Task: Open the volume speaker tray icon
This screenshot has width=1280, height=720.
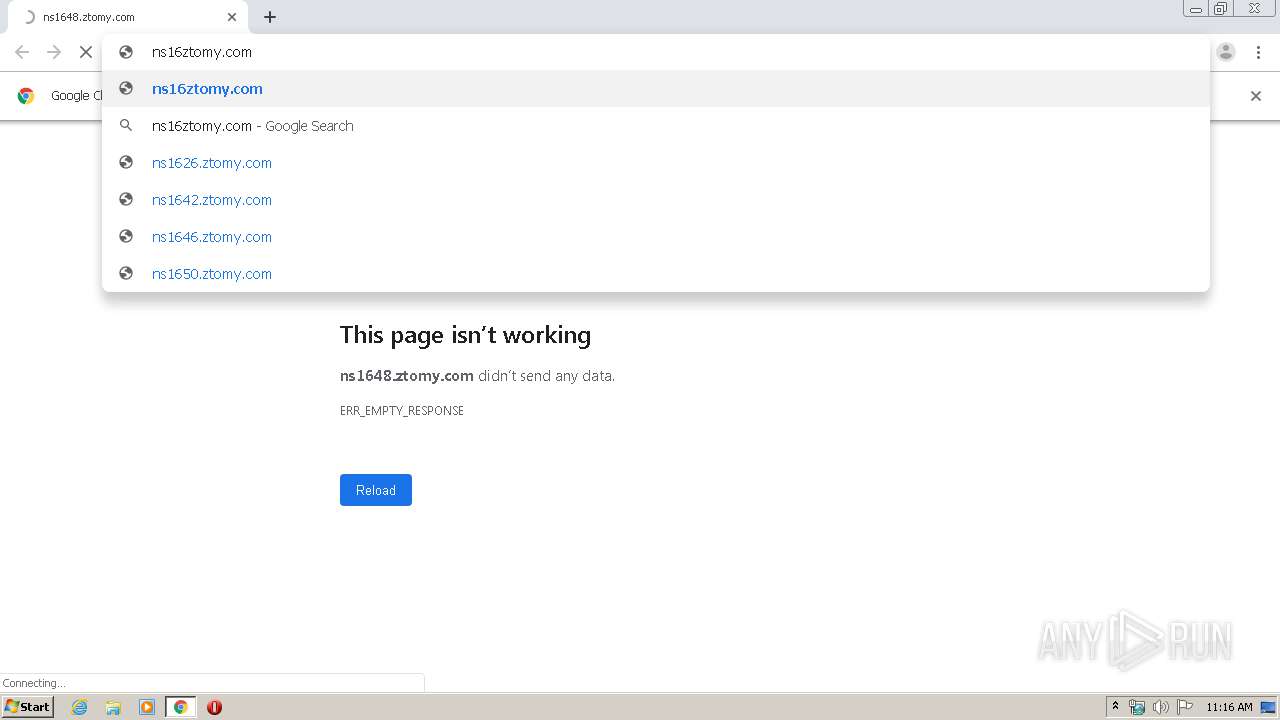Action: click(x=1161, y=707)
